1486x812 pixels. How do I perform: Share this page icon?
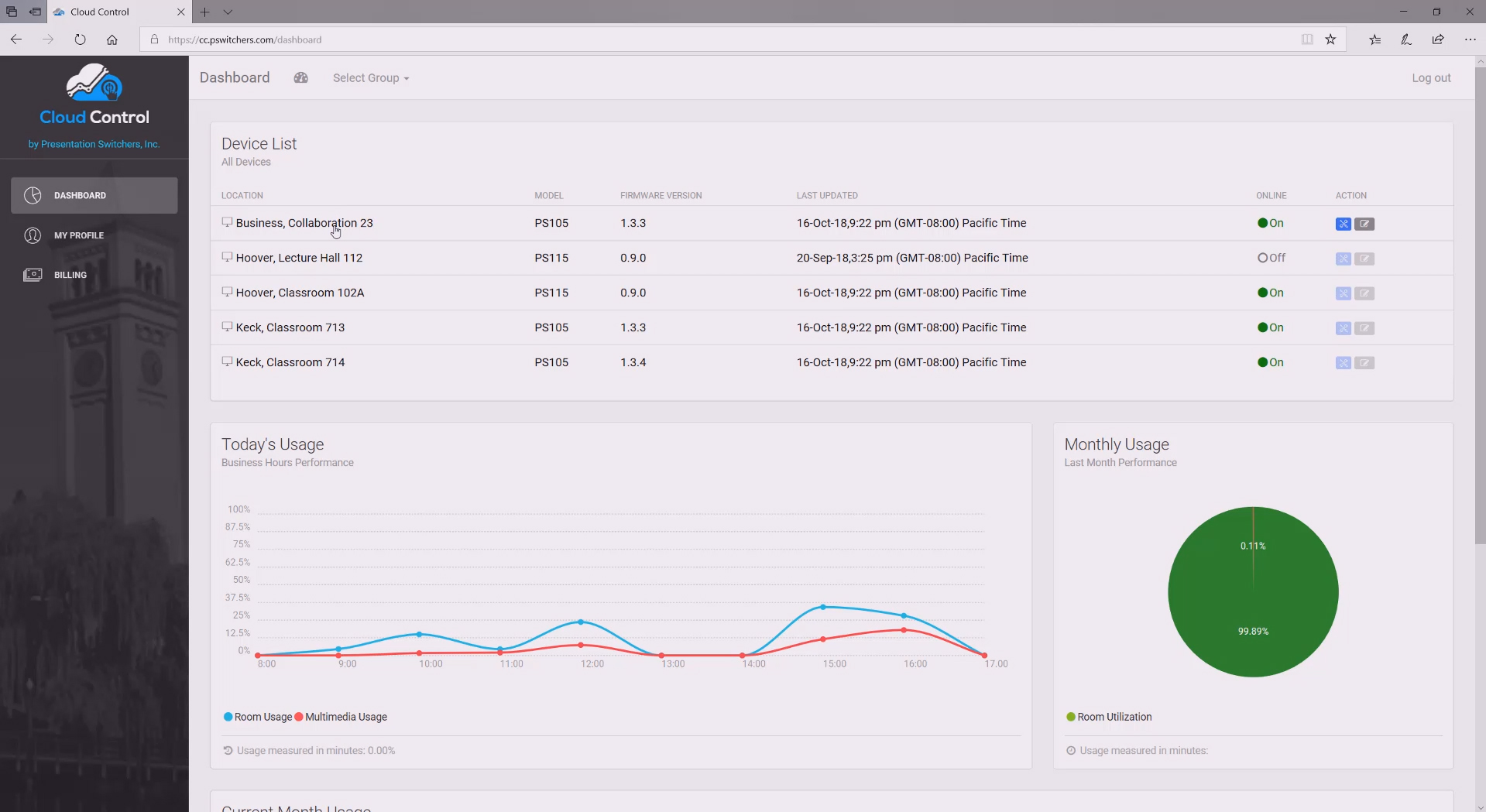[x=1438, y=39]
